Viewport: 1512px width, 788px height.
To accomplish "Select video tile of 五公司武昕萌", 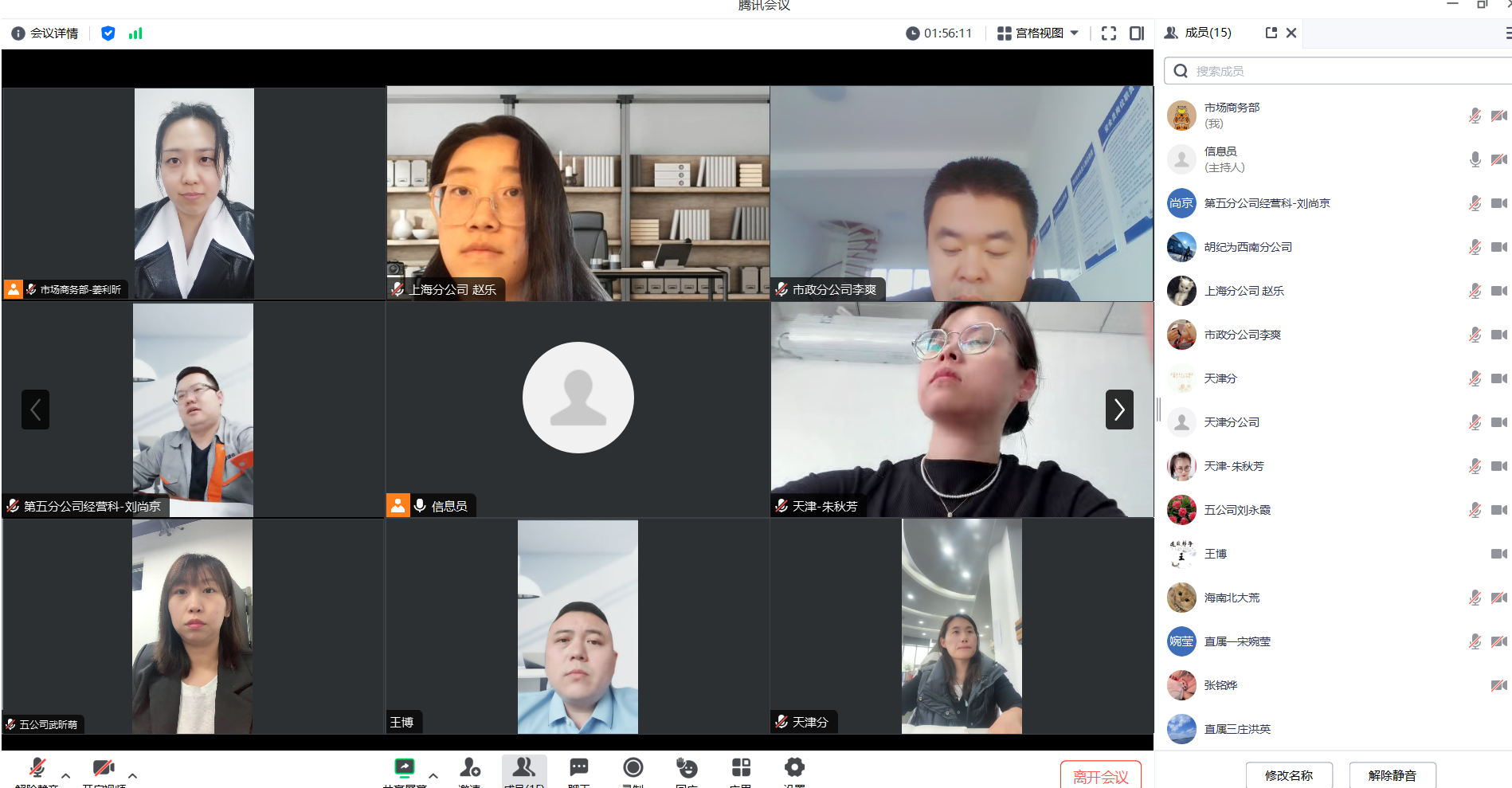I will point(194,626).
